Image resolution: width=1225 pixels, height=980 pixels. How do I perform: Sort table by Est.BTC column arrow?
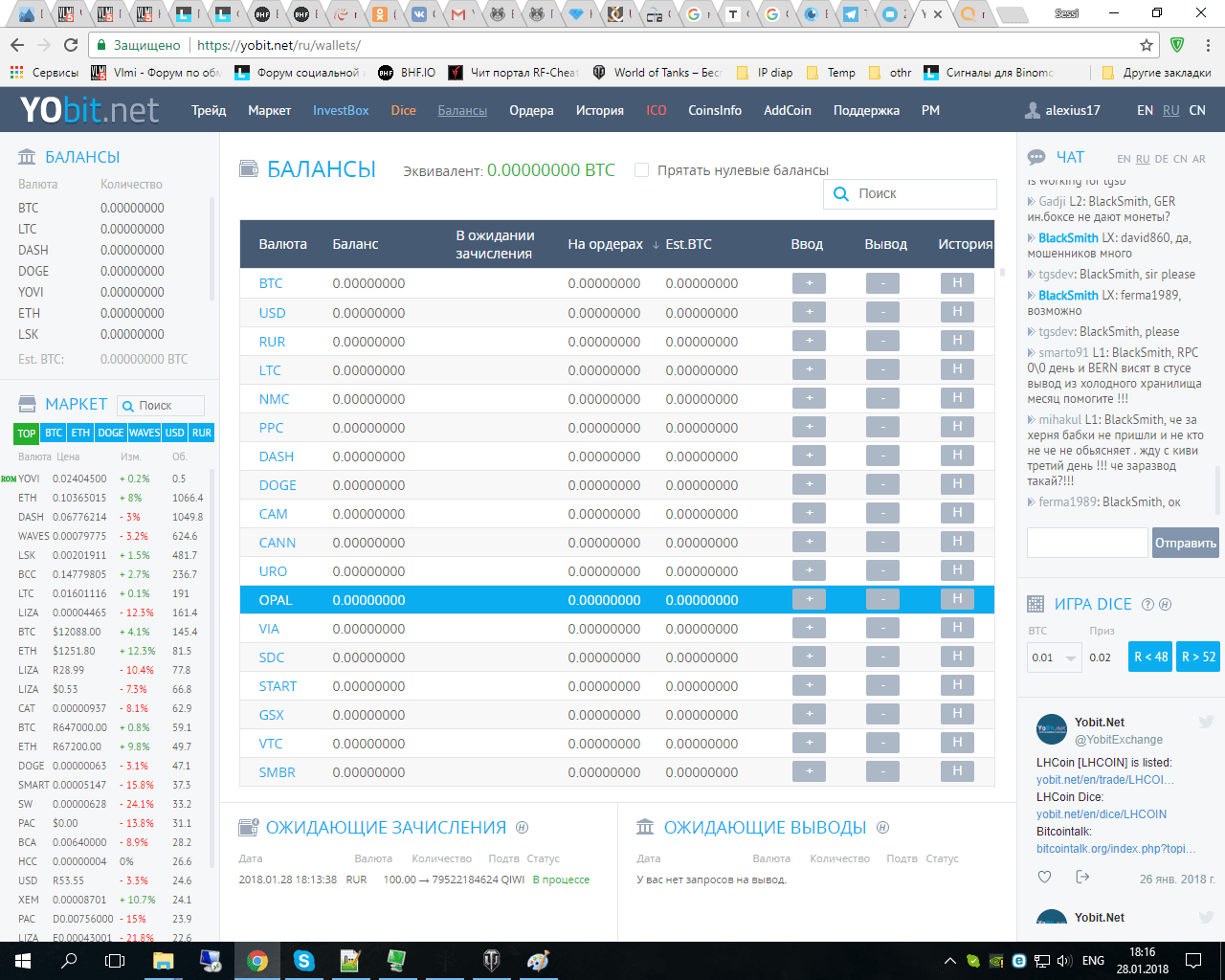coord(656,245)
